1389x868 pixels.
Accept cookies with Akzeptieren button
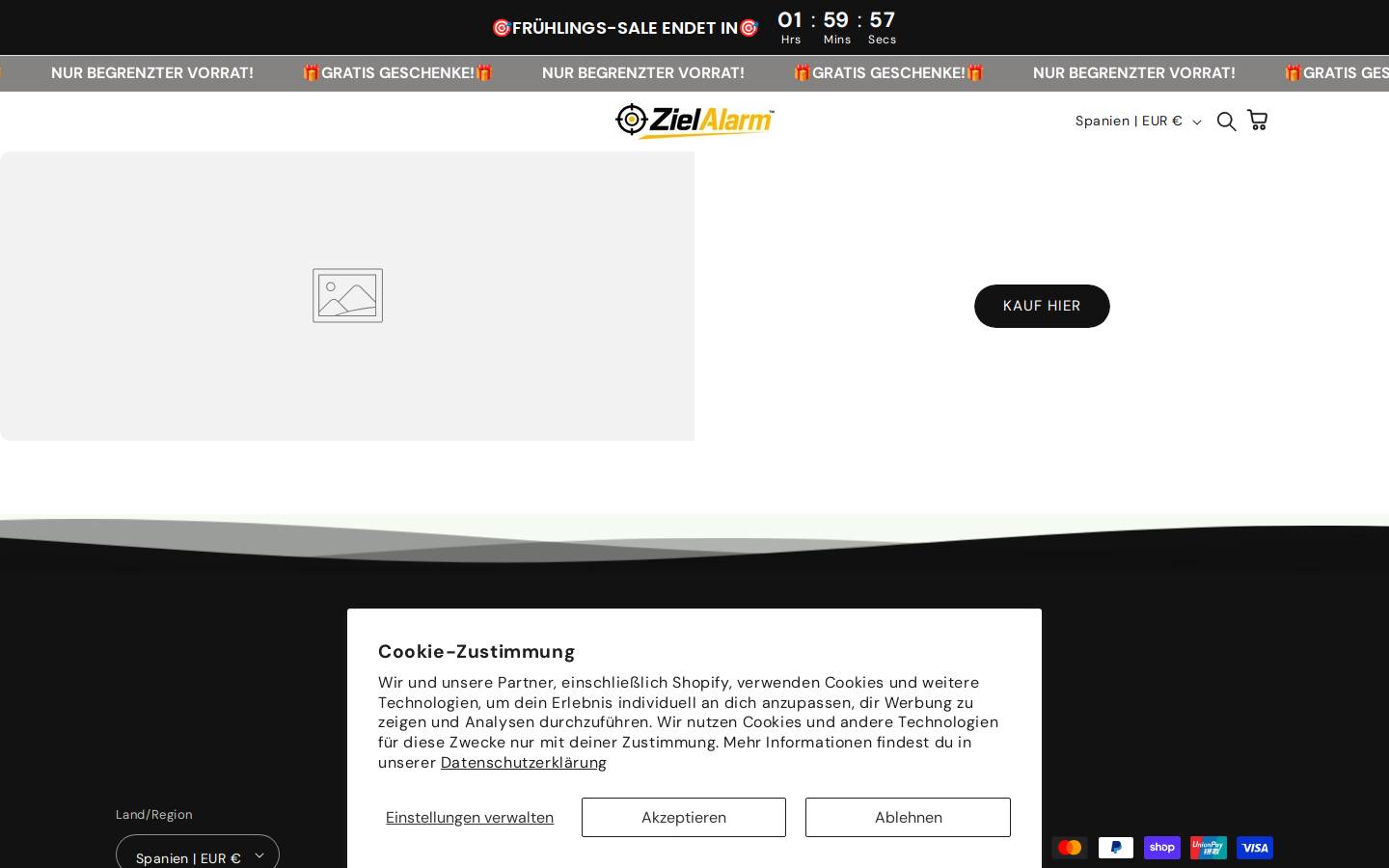684,817
